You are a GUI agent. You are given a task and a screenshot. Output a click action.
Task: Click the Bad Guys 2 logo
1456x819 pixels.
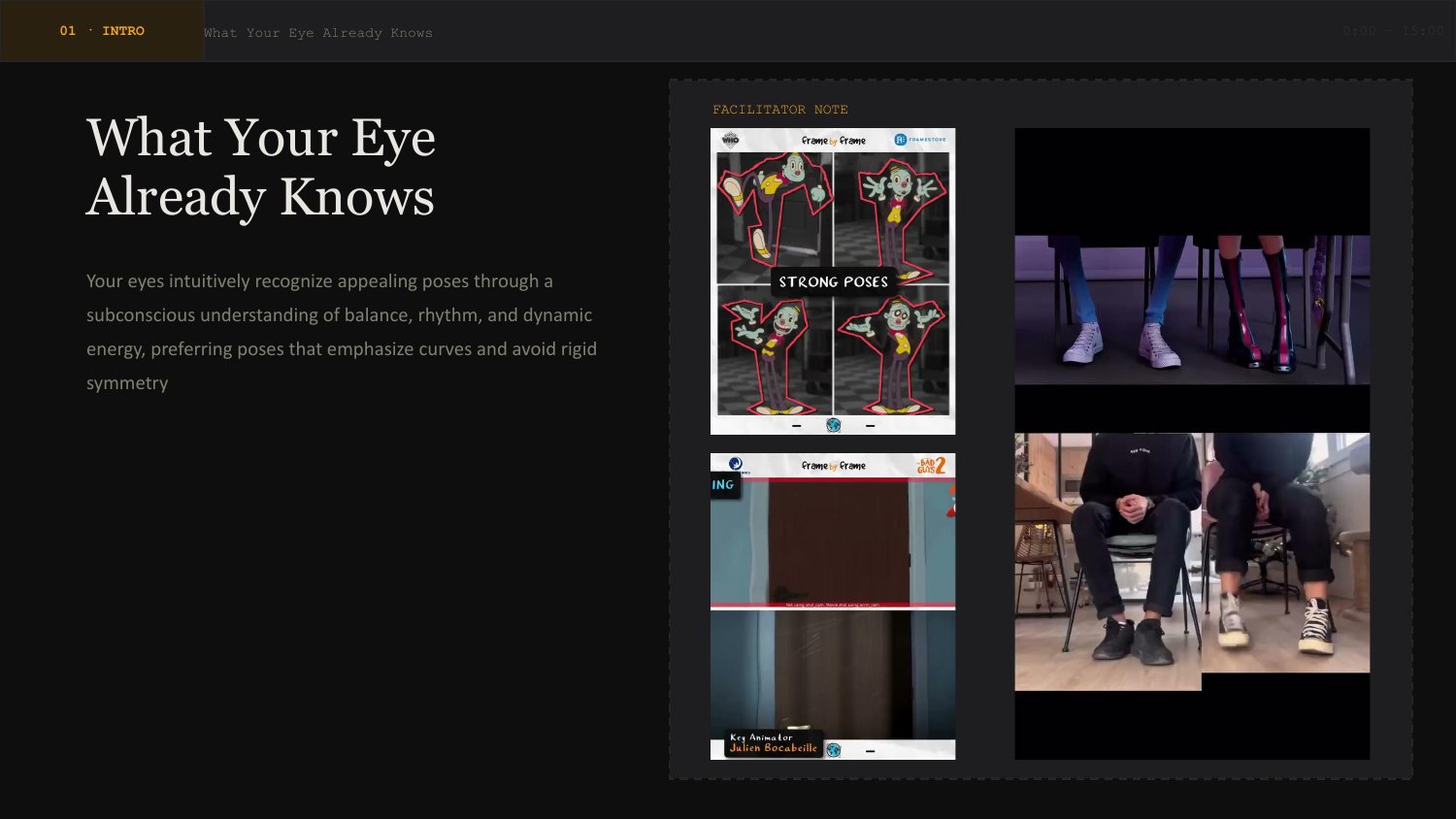click(931, 466)
